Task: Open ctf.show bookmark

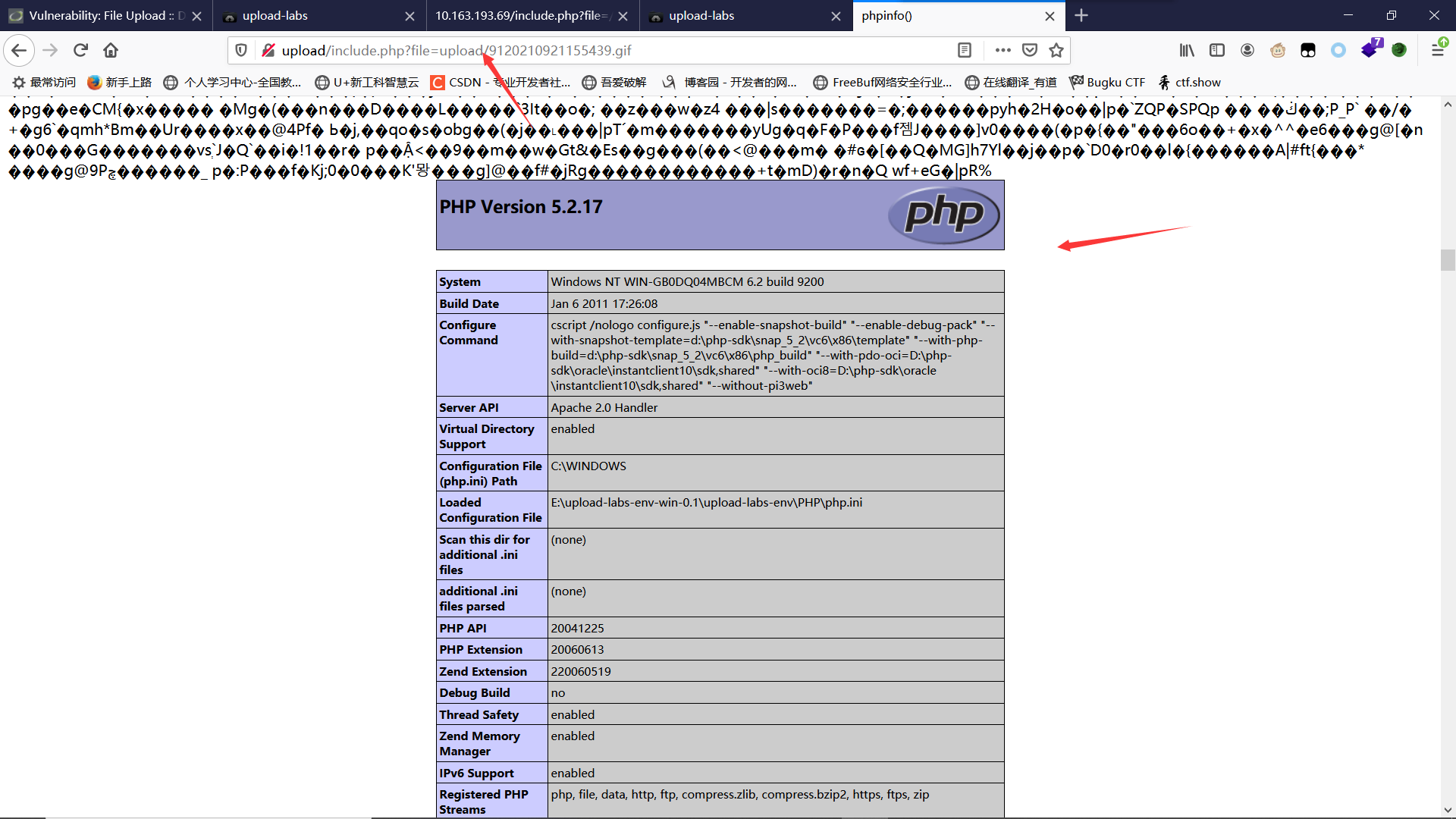Action: (1189, 82)
